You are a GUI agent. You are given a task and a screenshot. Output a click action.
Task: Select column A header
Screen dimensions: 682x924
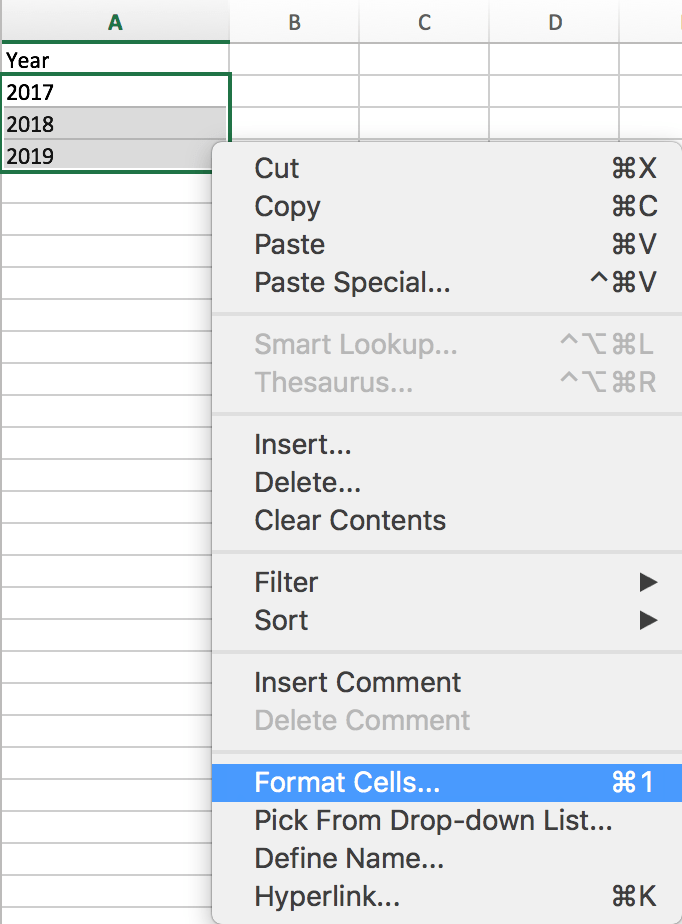[x=115, y=19]
